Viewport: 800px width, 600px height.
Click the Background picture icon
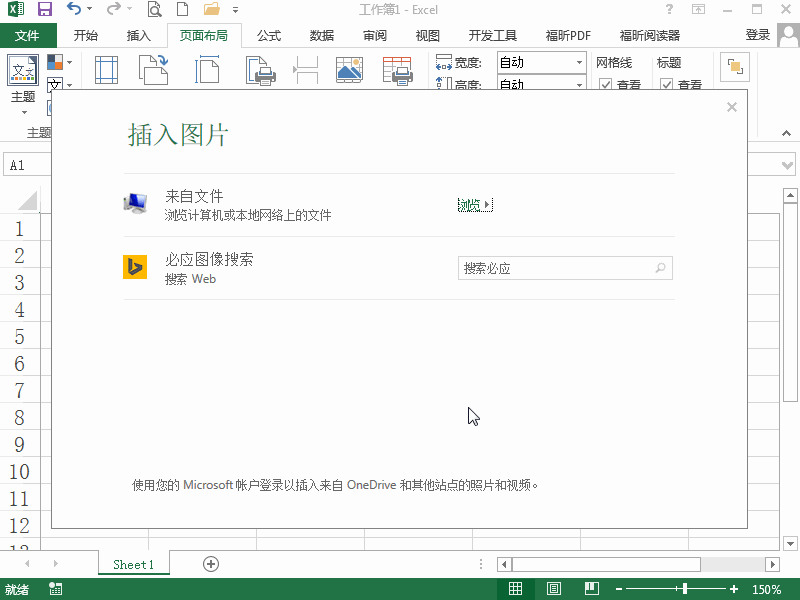point(349,70)
